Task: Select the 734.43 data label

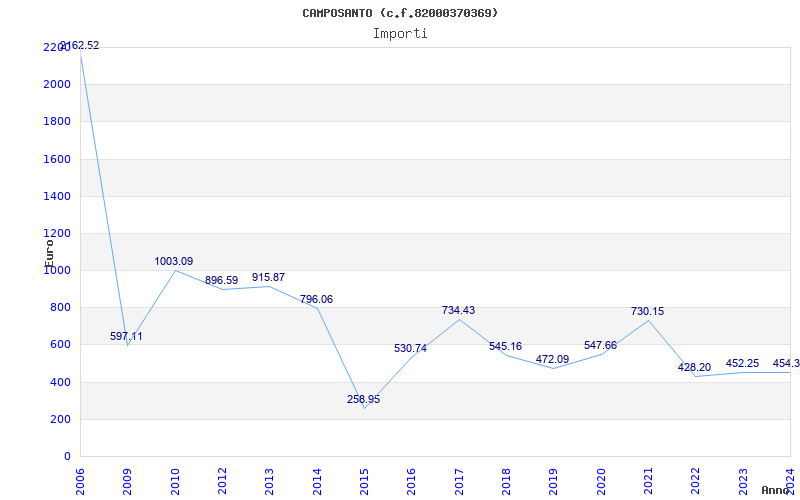Action: click(x=458, y=310)
